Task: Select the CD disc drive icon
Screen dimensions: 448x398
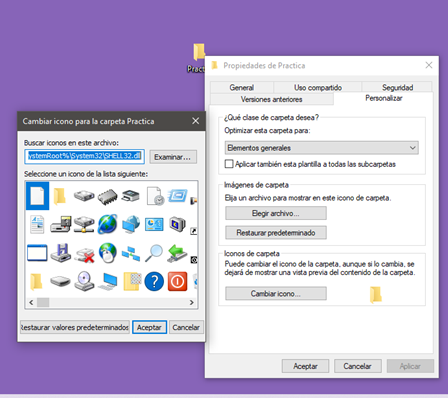Action: point(84,281)
